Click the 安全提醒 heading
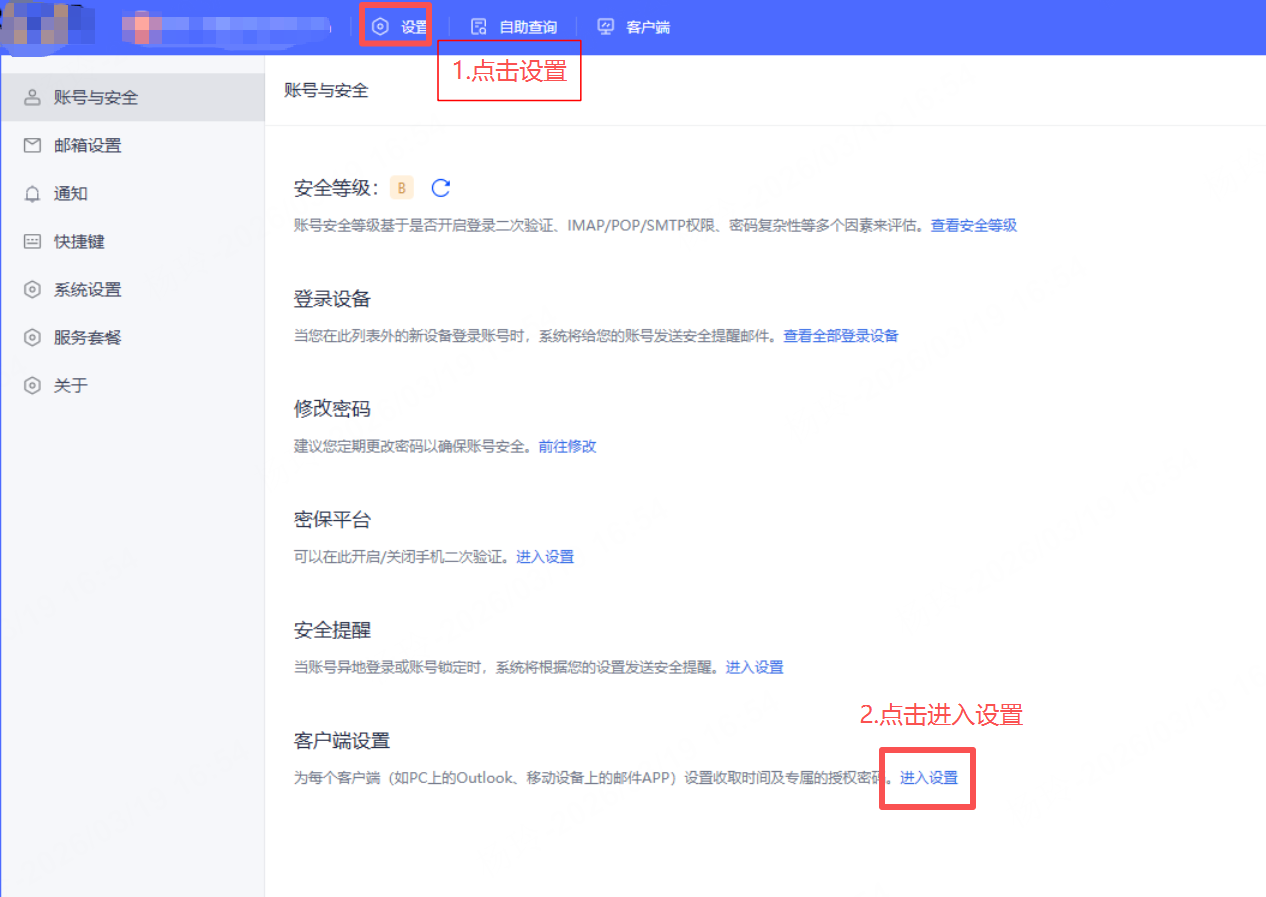1266x897 pixels. point(332,630)
